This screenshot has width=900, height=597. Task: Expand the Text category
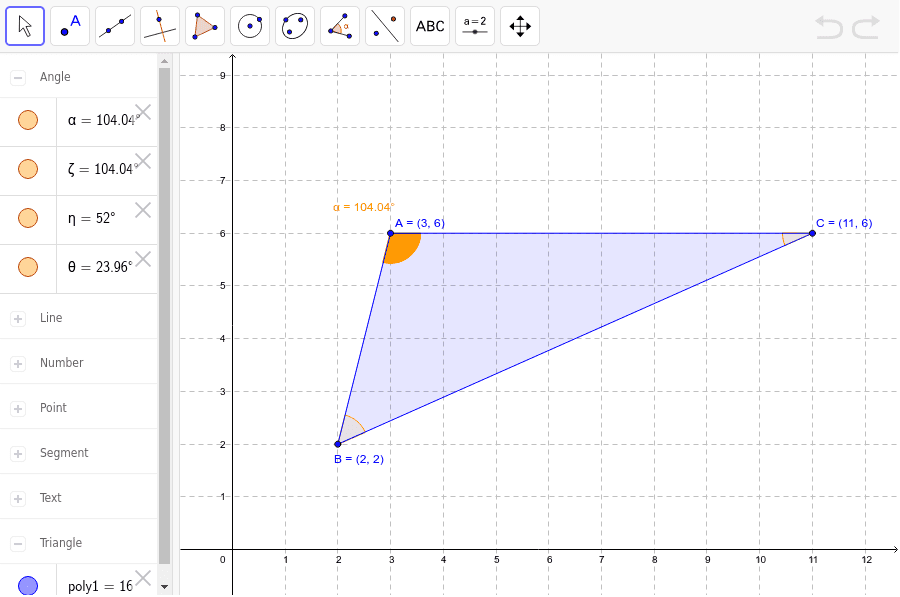18,499
